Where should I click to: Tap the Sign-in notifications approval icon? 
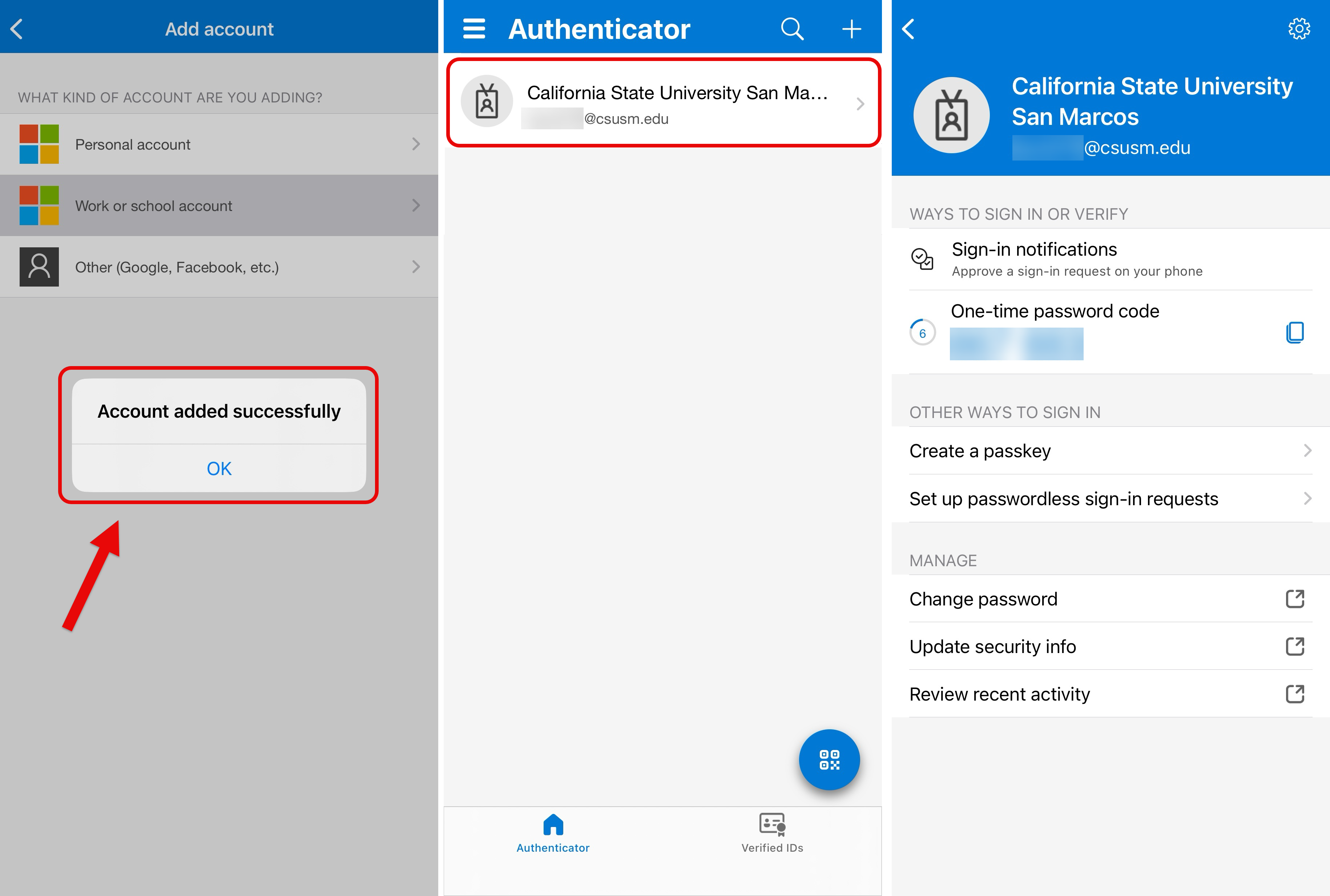[922, 259]
